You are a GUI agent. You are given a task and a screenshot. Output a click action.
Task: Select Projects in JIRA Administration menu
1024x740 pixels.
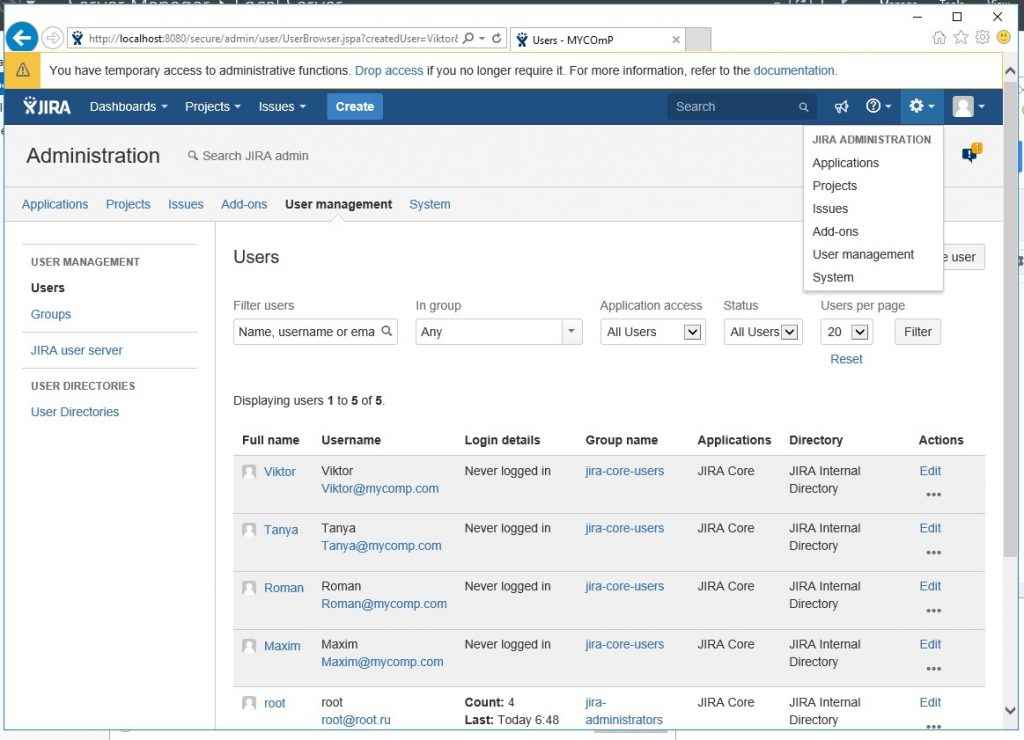834,185
